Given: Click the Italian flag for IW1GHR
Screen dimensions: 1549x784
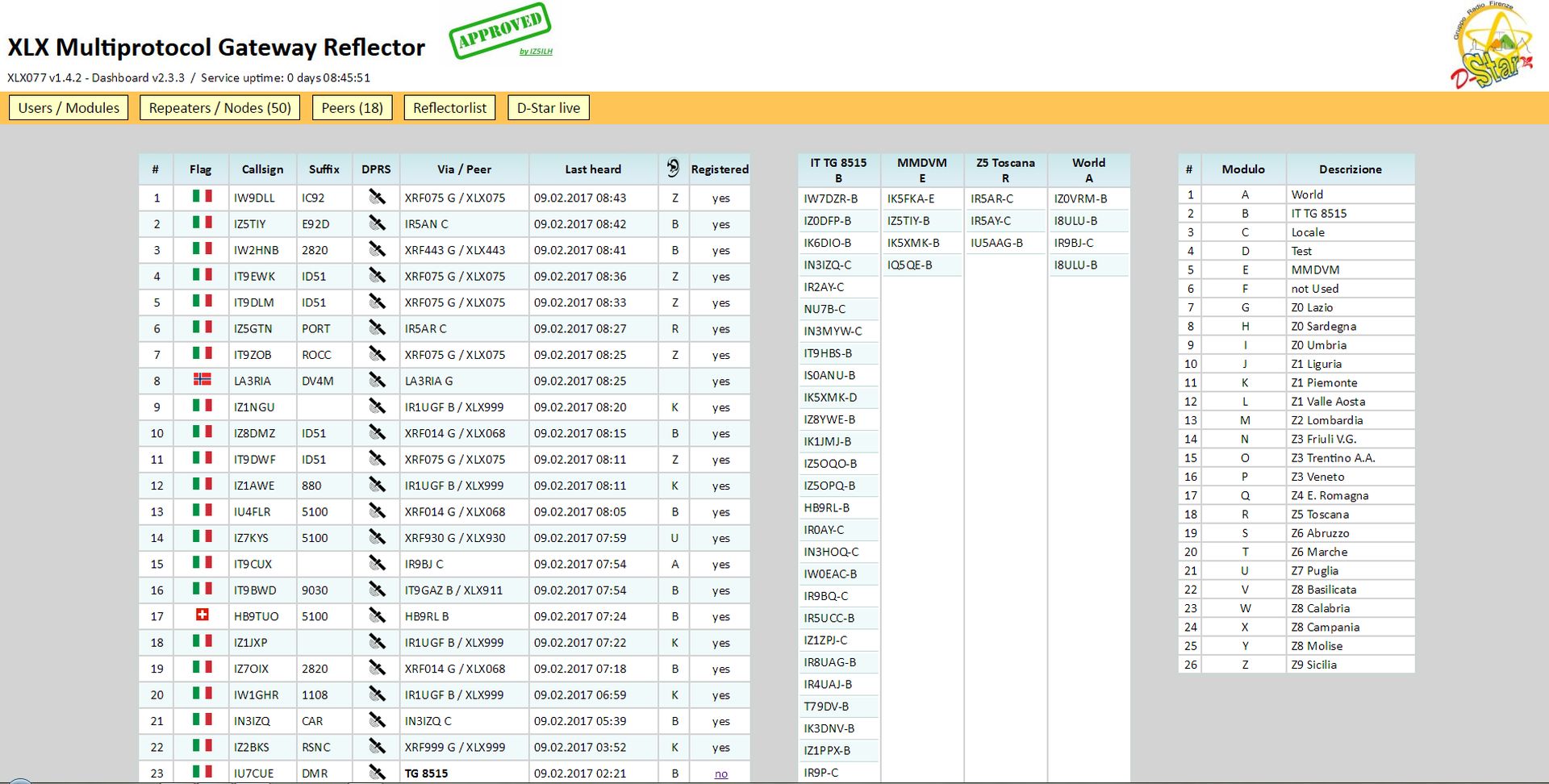Looking at the screenshot, I should [x=202, y=693].
